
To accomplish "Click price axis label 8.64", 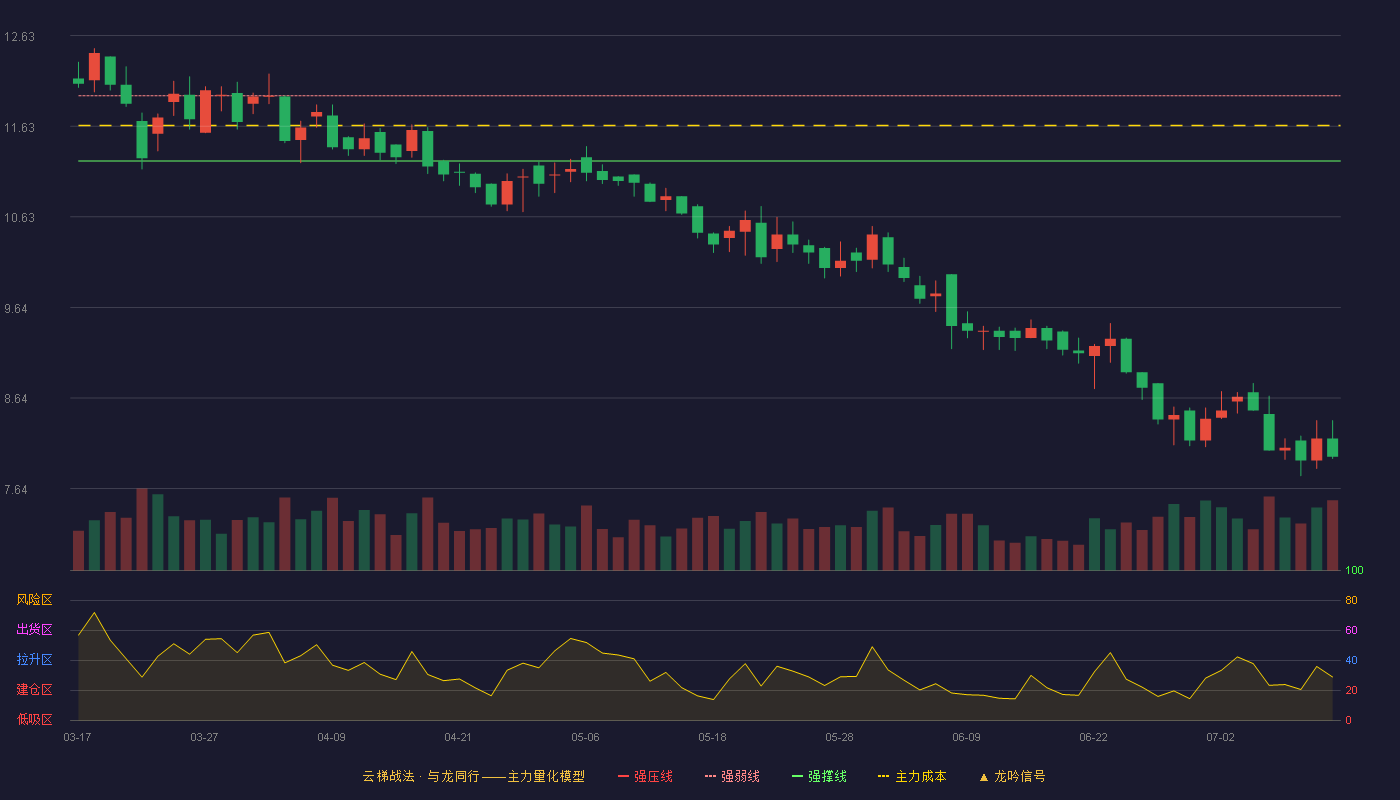I will (16, 399).
